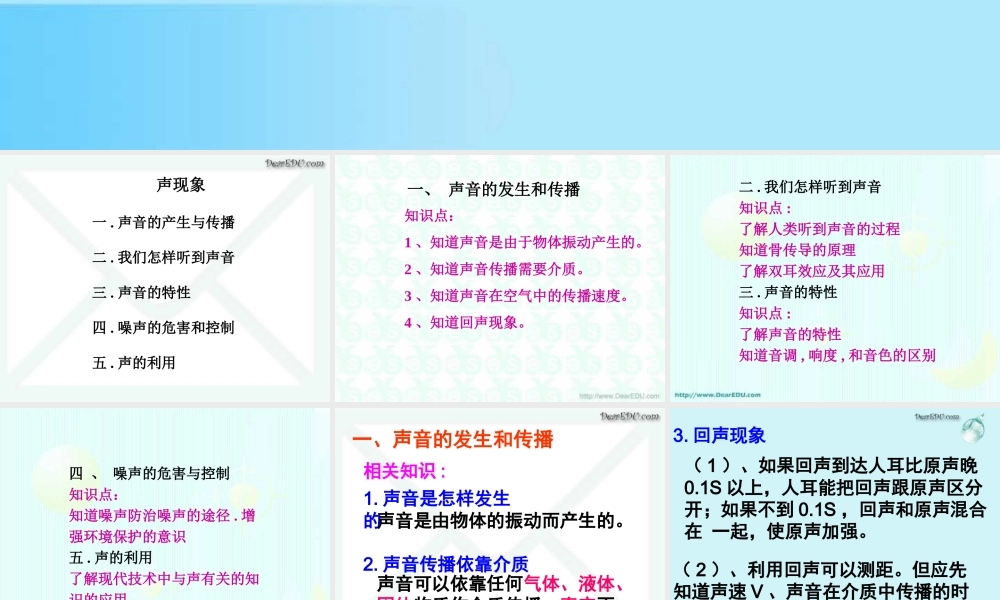
Task: Click the outline line 二.我们怎样听到声音 in 声现象 slide
Action: tap(163, 258)
